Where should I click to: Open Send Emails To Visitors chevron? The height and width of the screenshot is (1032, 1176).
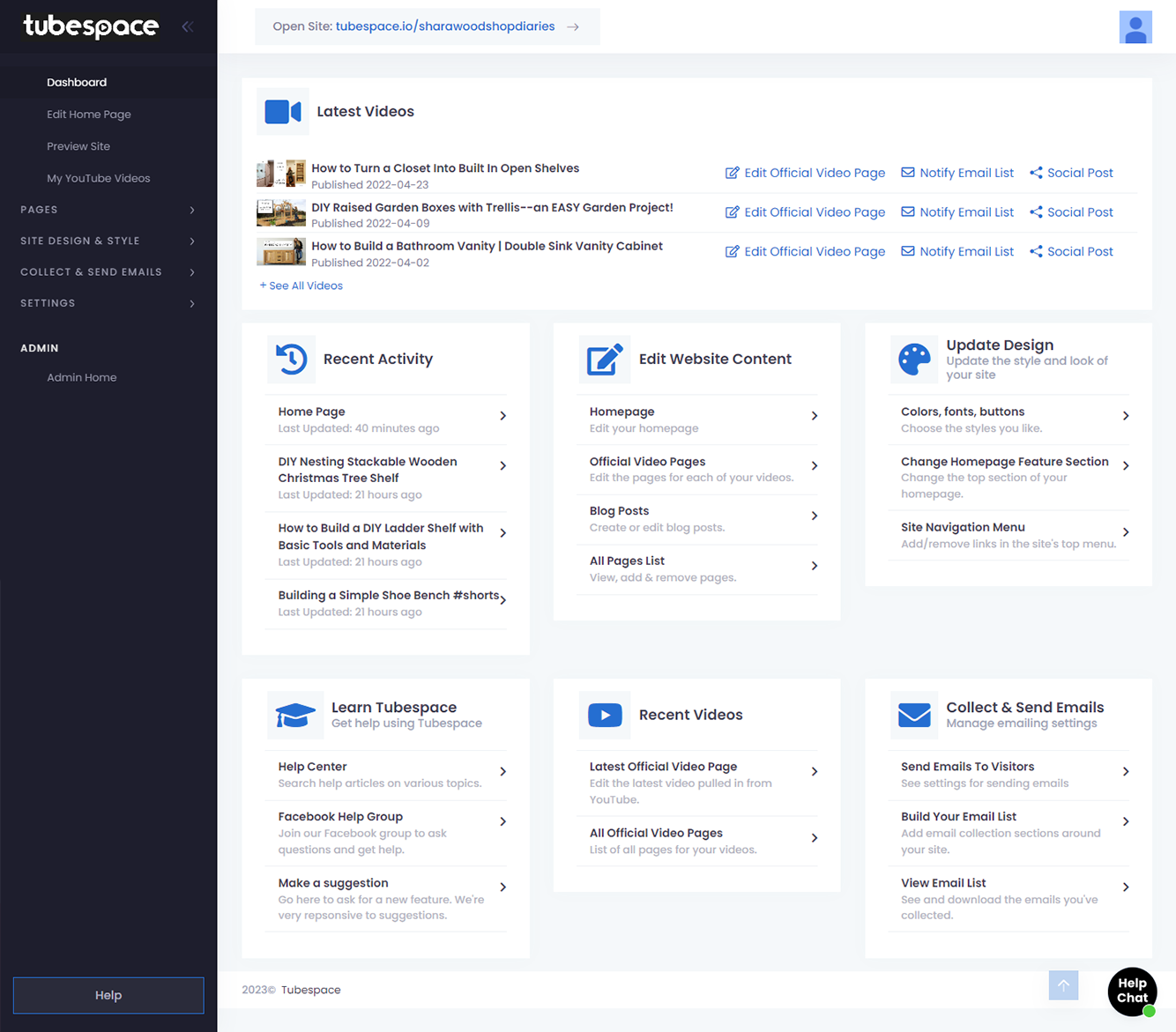(1126, 772)
